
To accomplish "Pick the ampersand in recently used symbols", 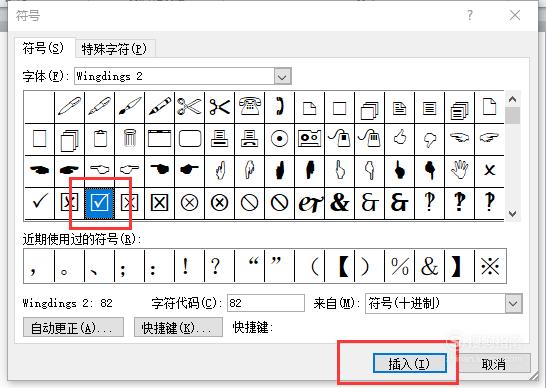I will tap(429, 266).
